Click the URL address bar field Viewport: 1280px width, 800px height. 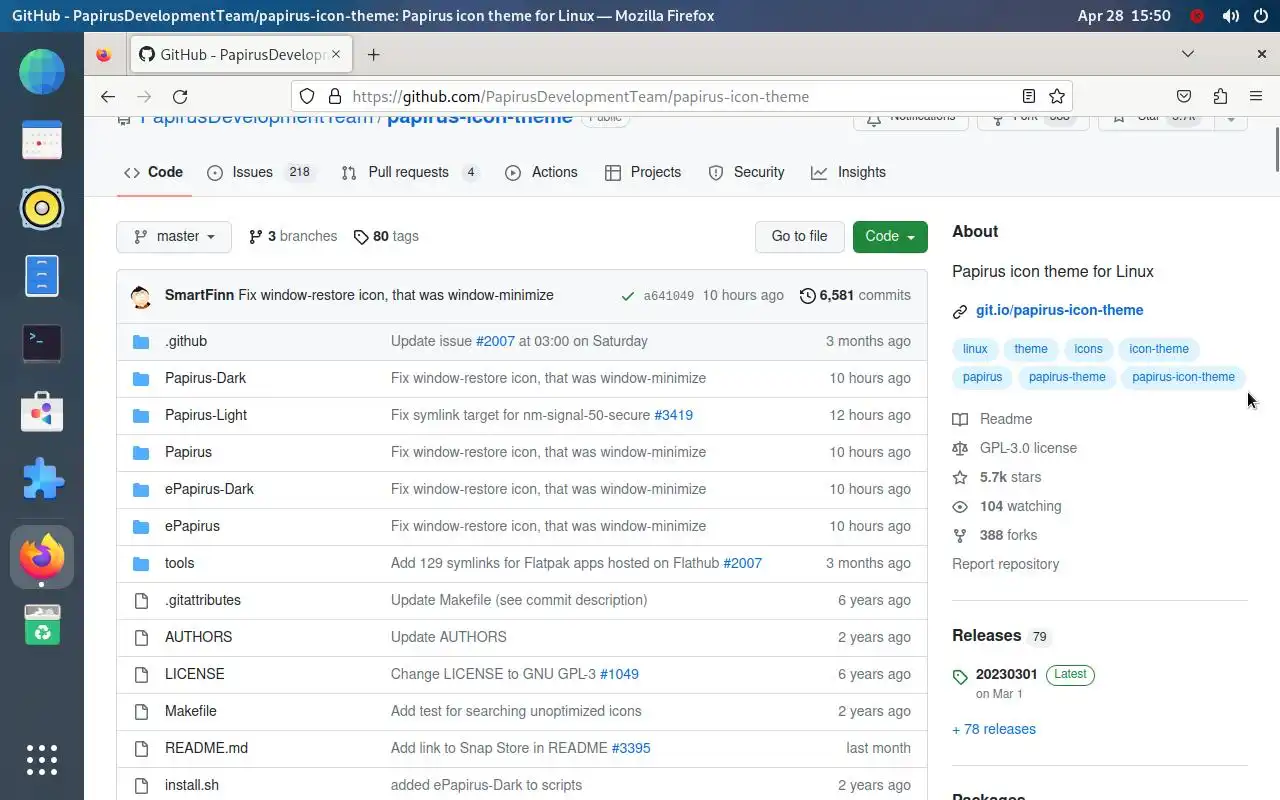680,97
